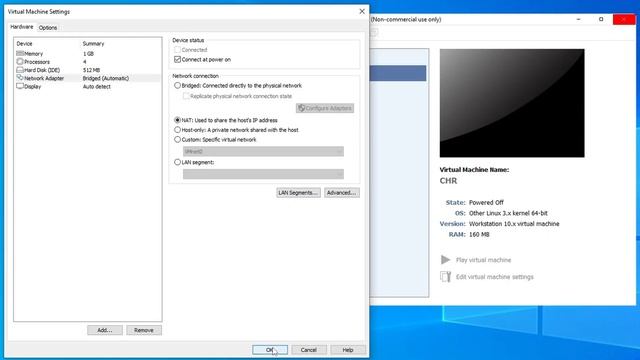The image size is (640, 360).
Task: Close the Virtual Machine Settings dialog
Action: 362,11
